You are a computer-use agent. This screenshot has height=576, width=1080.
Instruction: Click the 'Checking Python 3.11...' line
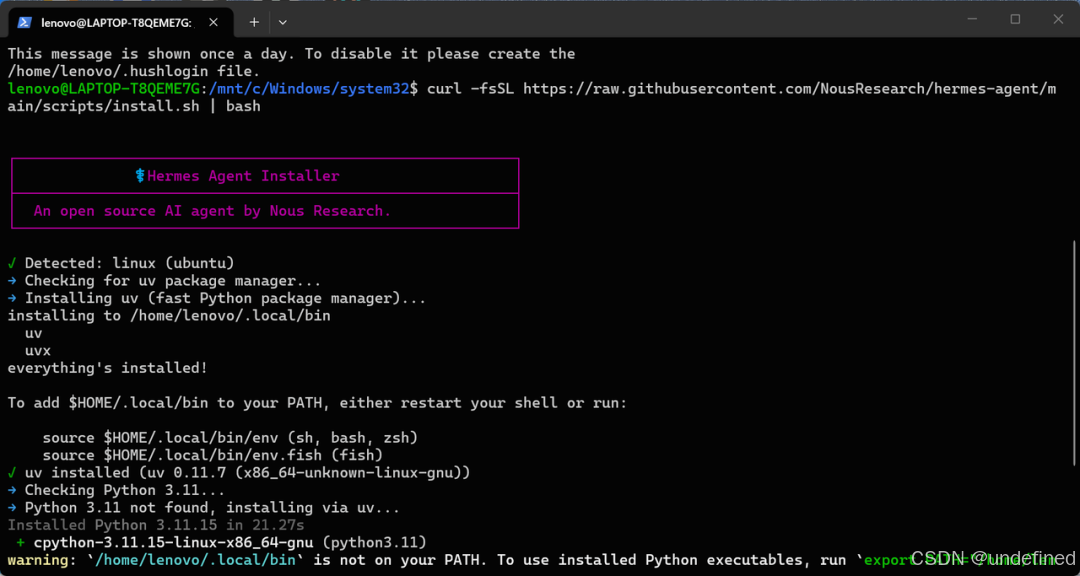116,491
